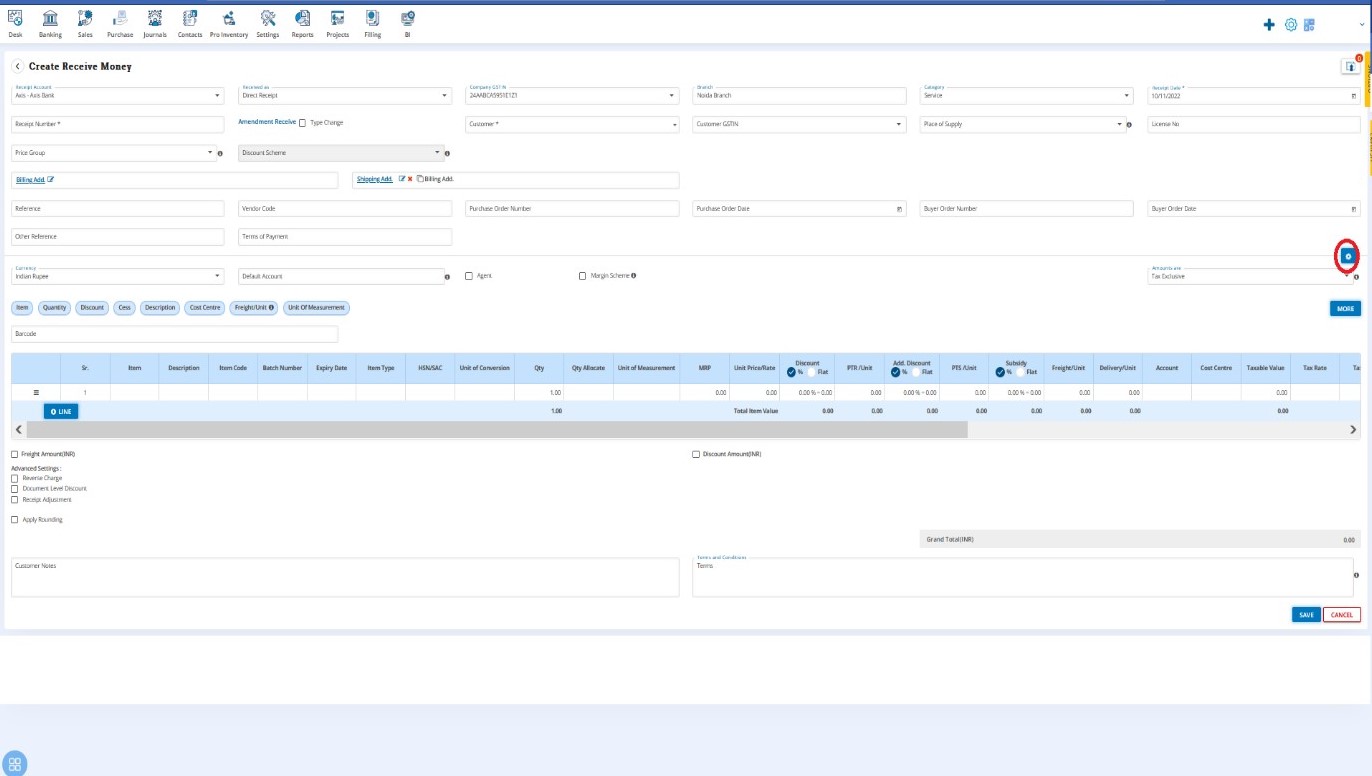Tick the Type Change checkbox

303,123
